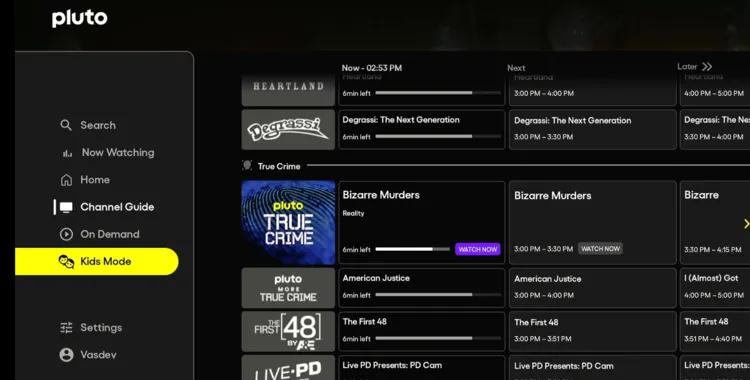The image size is (750, 380).
Task: Click the Settings sliders icon
Action: tap(66, 328)
